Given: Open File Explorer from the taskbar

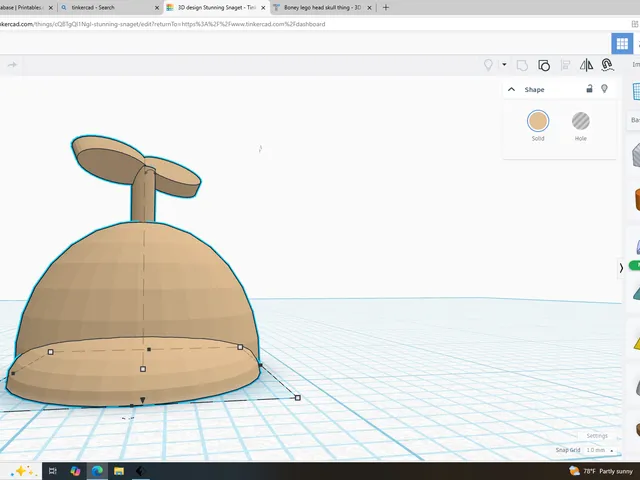Looking at the screenshot, I should pyautogui.click(x=119, y=471).
